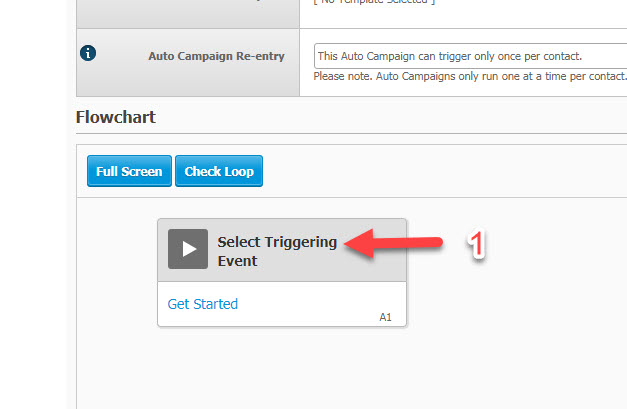
Task: Click the play icon in the trigger node
Action: click(x=188, y=249)
